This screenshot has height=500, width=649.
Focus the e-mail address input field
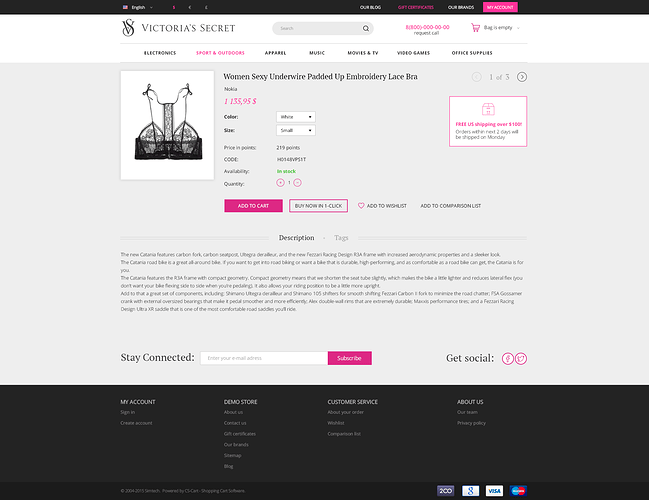tap(264, 358)
